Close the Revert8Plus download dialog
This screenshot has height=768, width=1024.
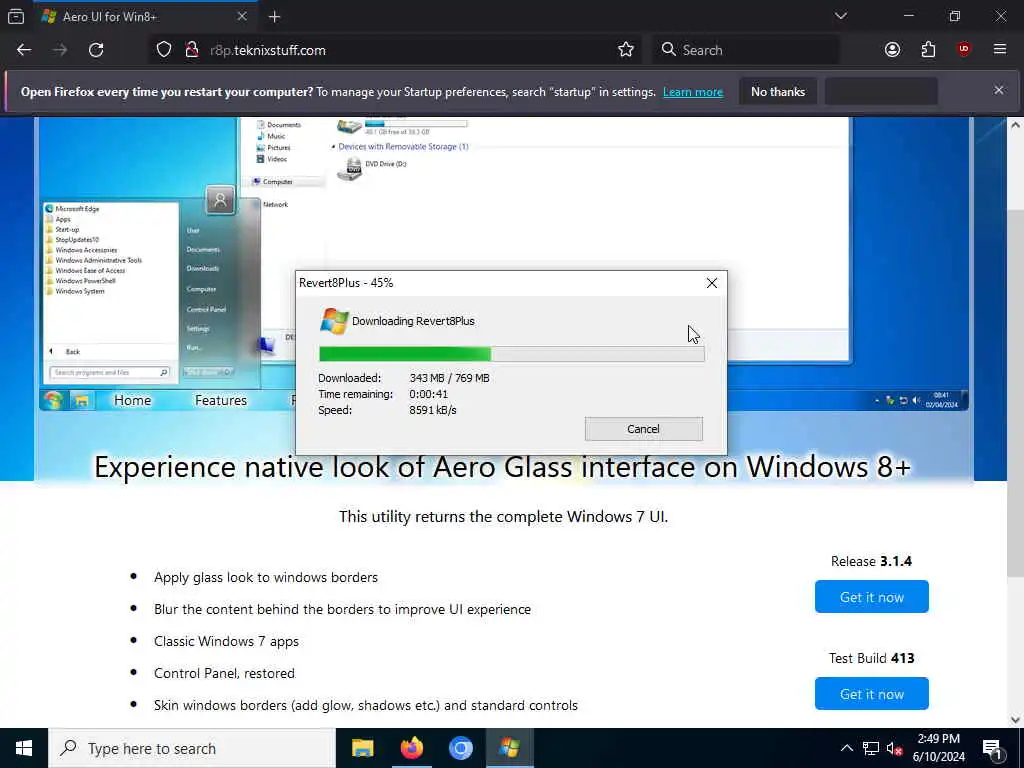pyautogui.click(x=712, y=283)
